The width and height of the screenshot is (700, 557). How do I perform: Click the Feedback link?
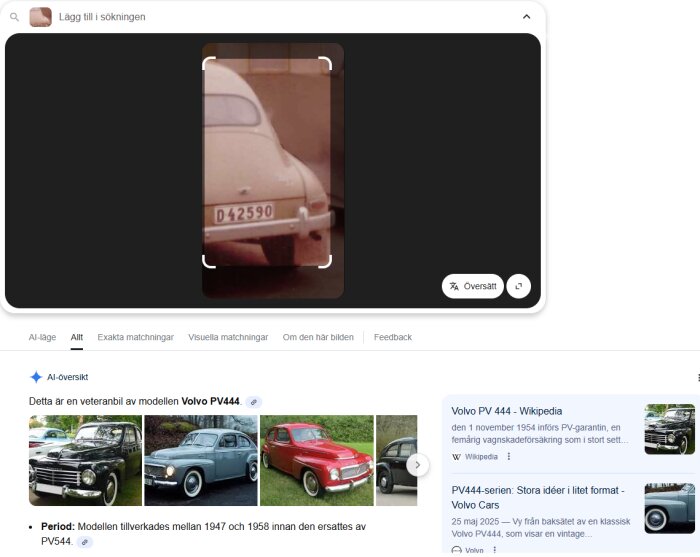click(393, 337)
